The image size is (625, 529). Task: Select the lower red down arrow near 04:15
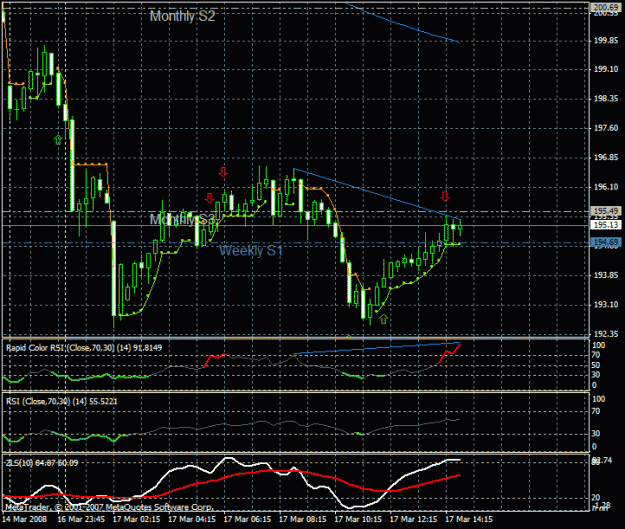[209, 198]
